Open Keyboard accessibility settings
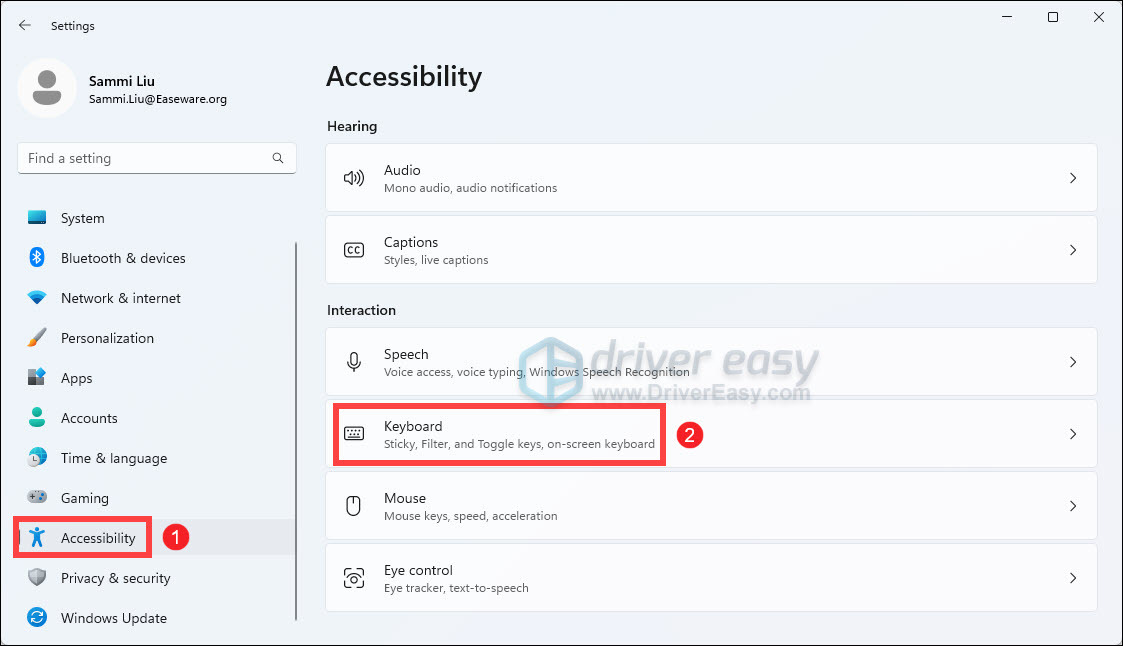This screenshot has height=646, width=1123. 518,434
